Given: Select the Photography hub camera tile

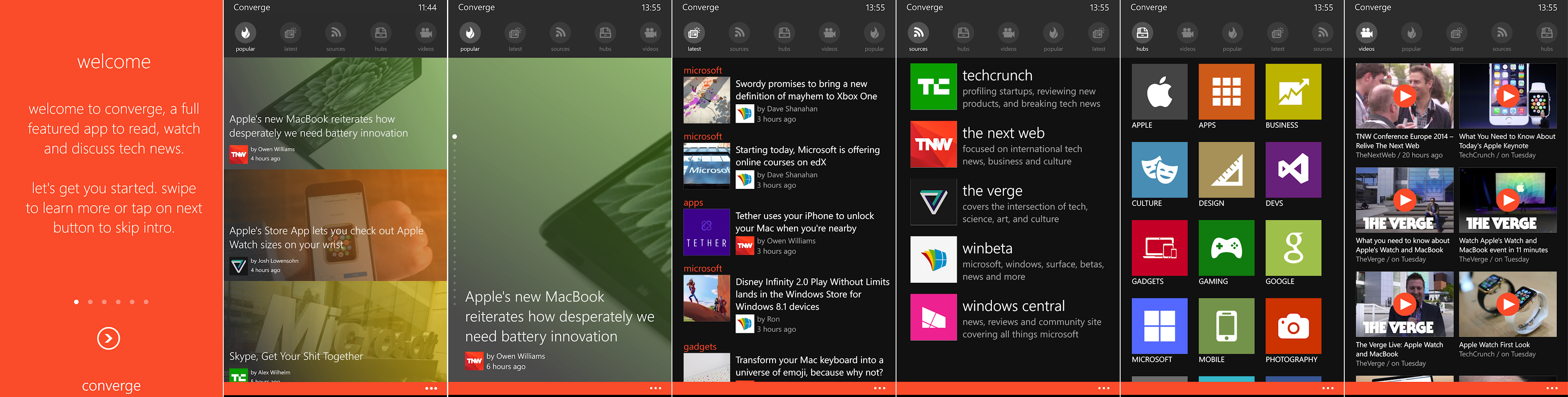Looking at the screenshot, I should point(1293,326).
